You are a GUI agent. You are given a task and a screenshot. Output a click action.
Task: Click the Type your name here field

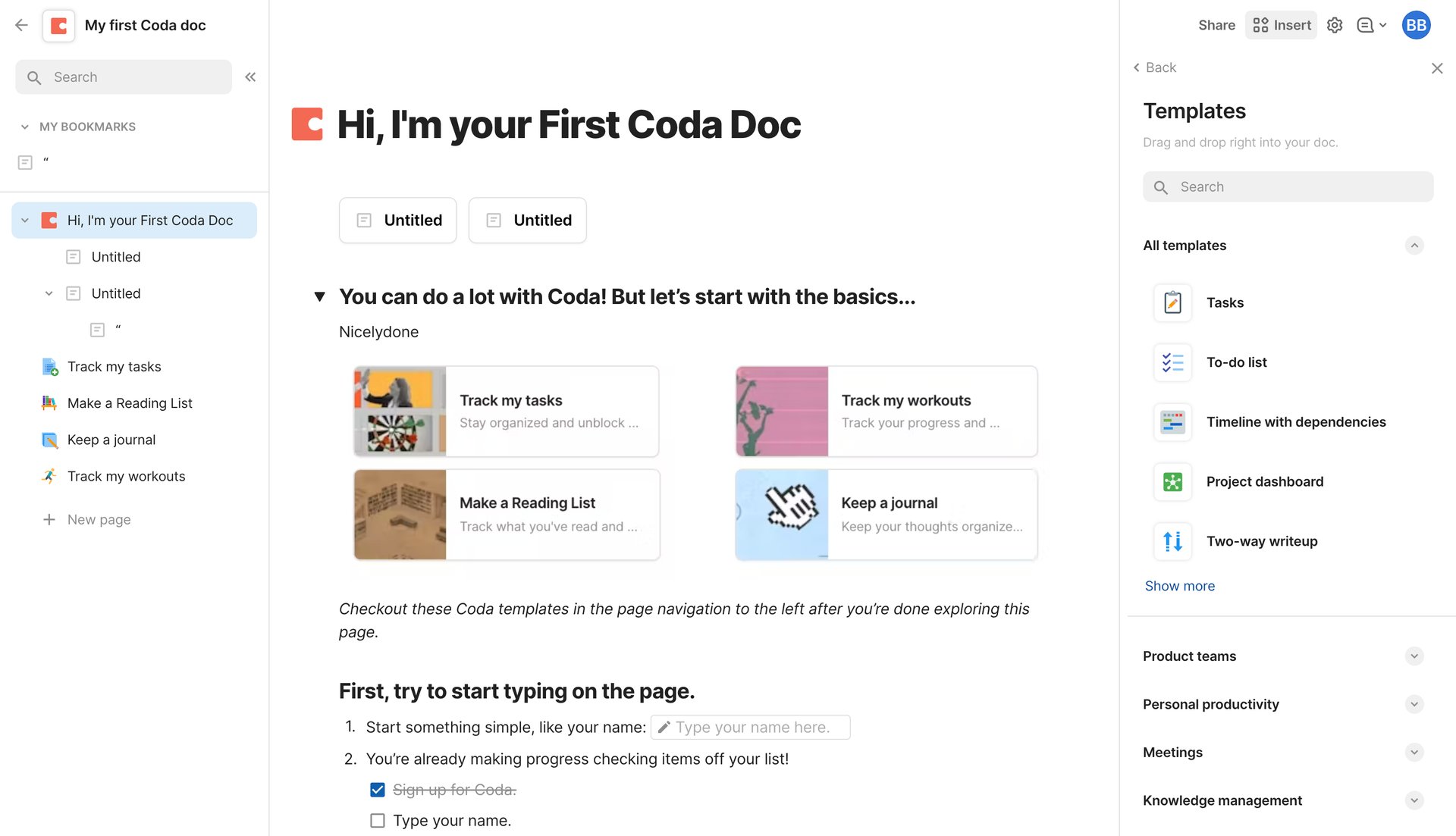(x=751, y=727)
